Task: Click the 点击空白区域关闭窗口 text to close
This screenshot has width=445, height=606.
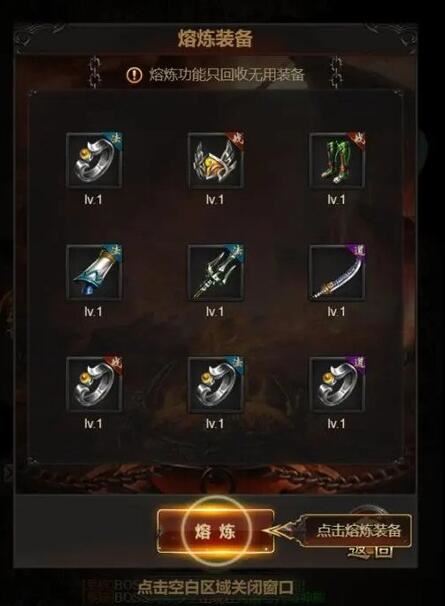Action: [x=215, y=588]
